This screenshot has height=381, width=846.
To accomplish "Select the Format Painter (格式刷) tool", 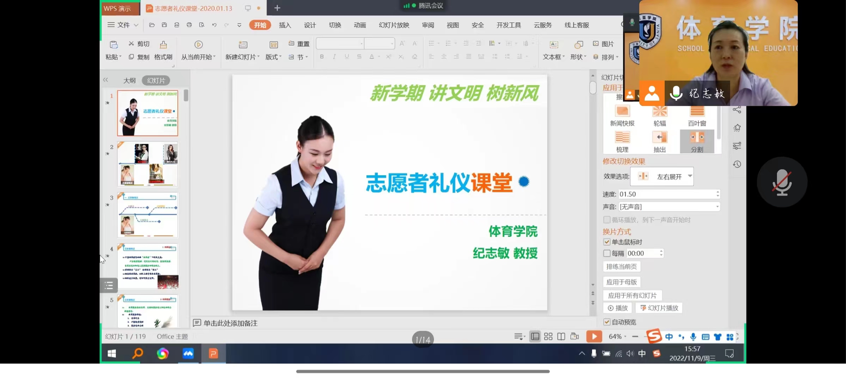I will 163,50.
